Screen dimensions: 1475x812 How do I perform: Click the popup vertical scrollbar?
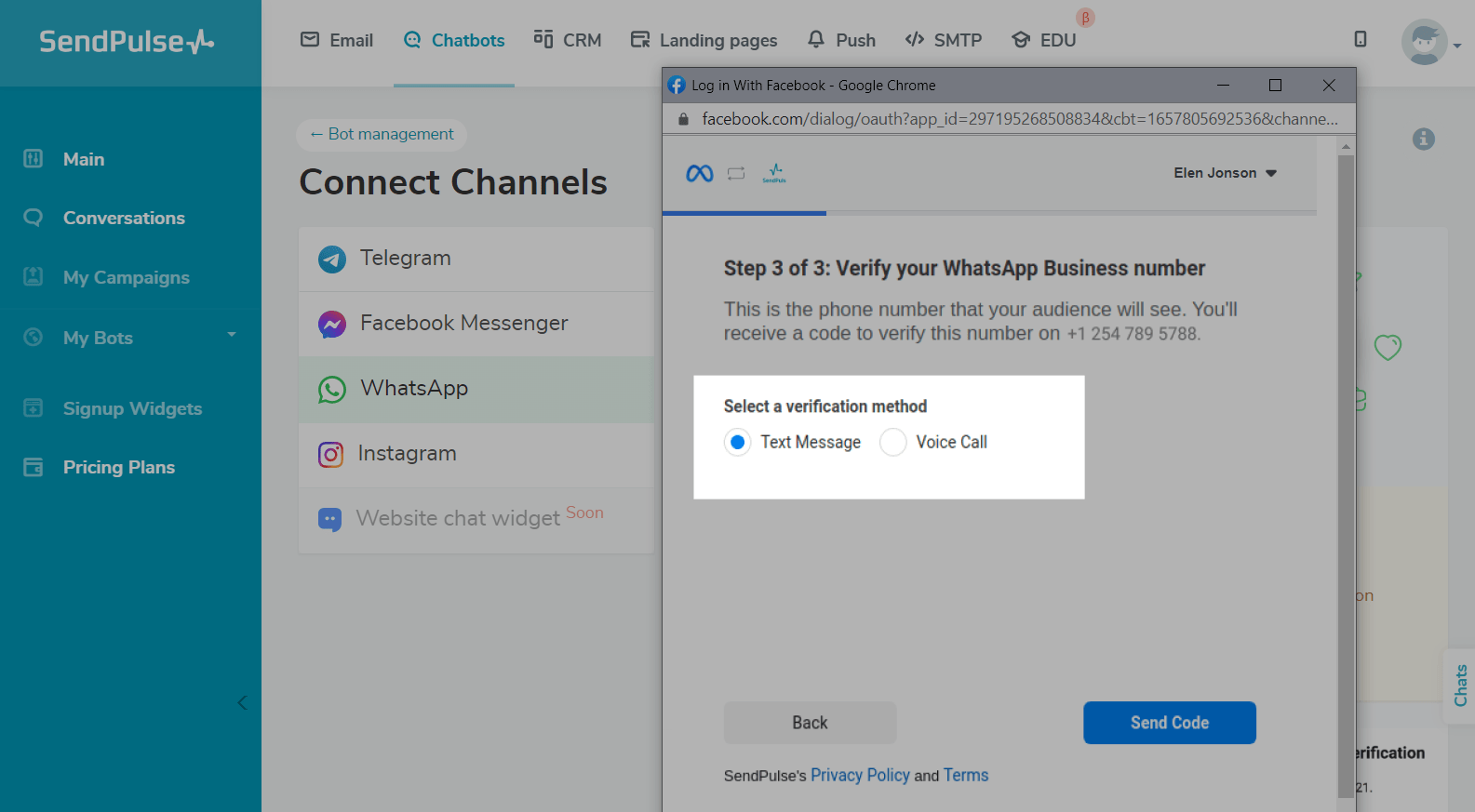(1345, 465)
